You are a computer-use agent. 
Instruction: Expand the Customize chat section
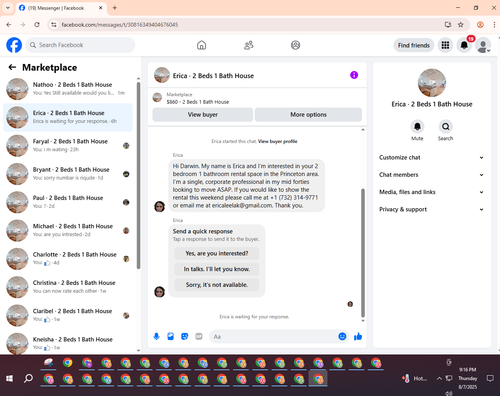click(432, 157)
